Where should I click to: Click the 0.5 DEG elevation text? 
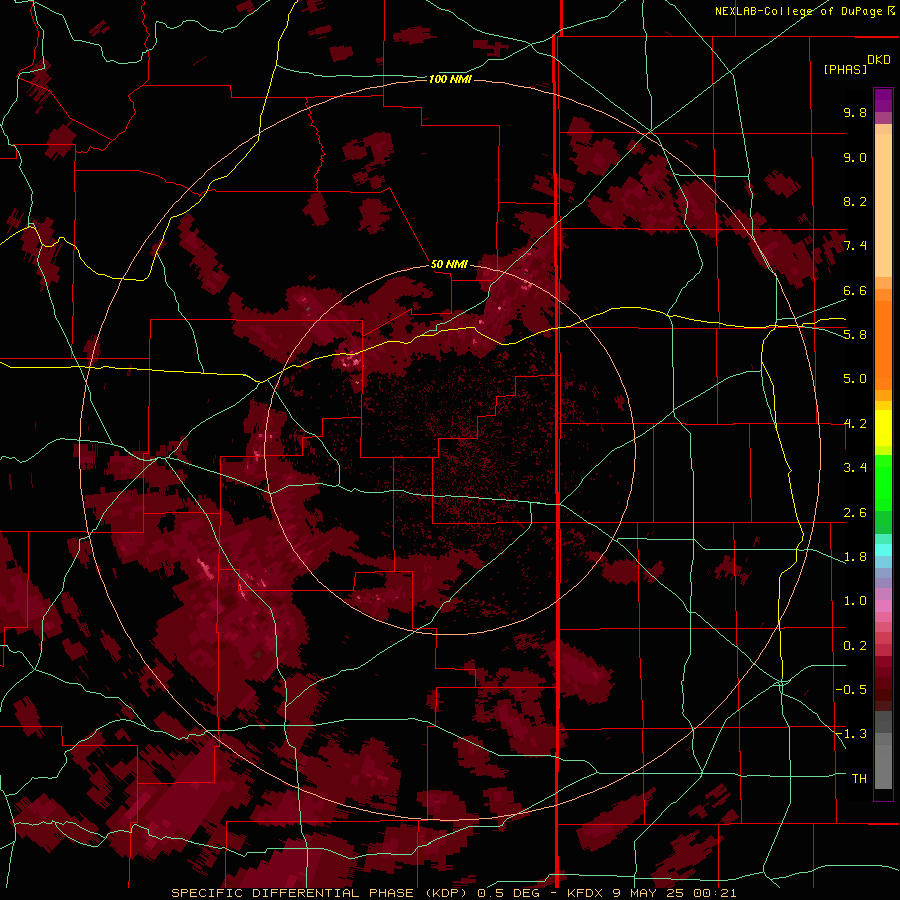(509, 893)
